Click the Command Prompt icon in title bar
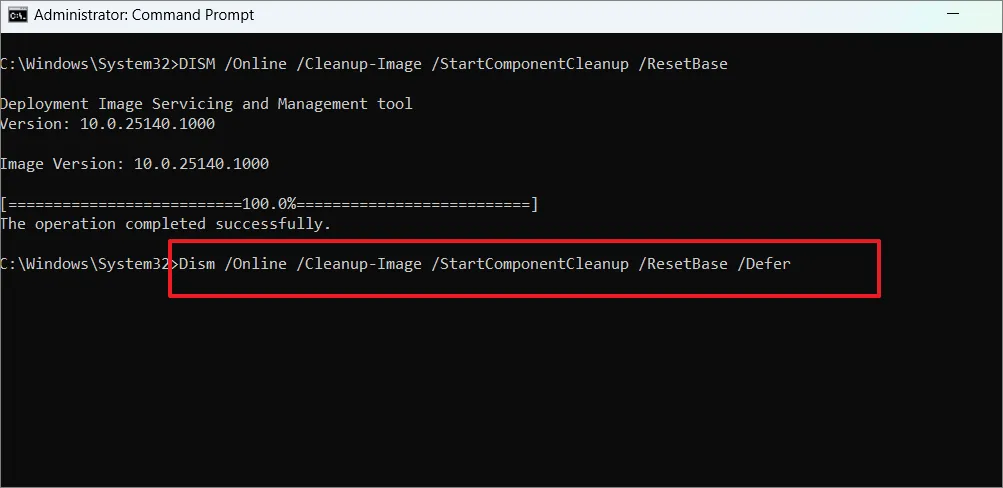The height and width of the screenshot is (488, 1003). 16,15
